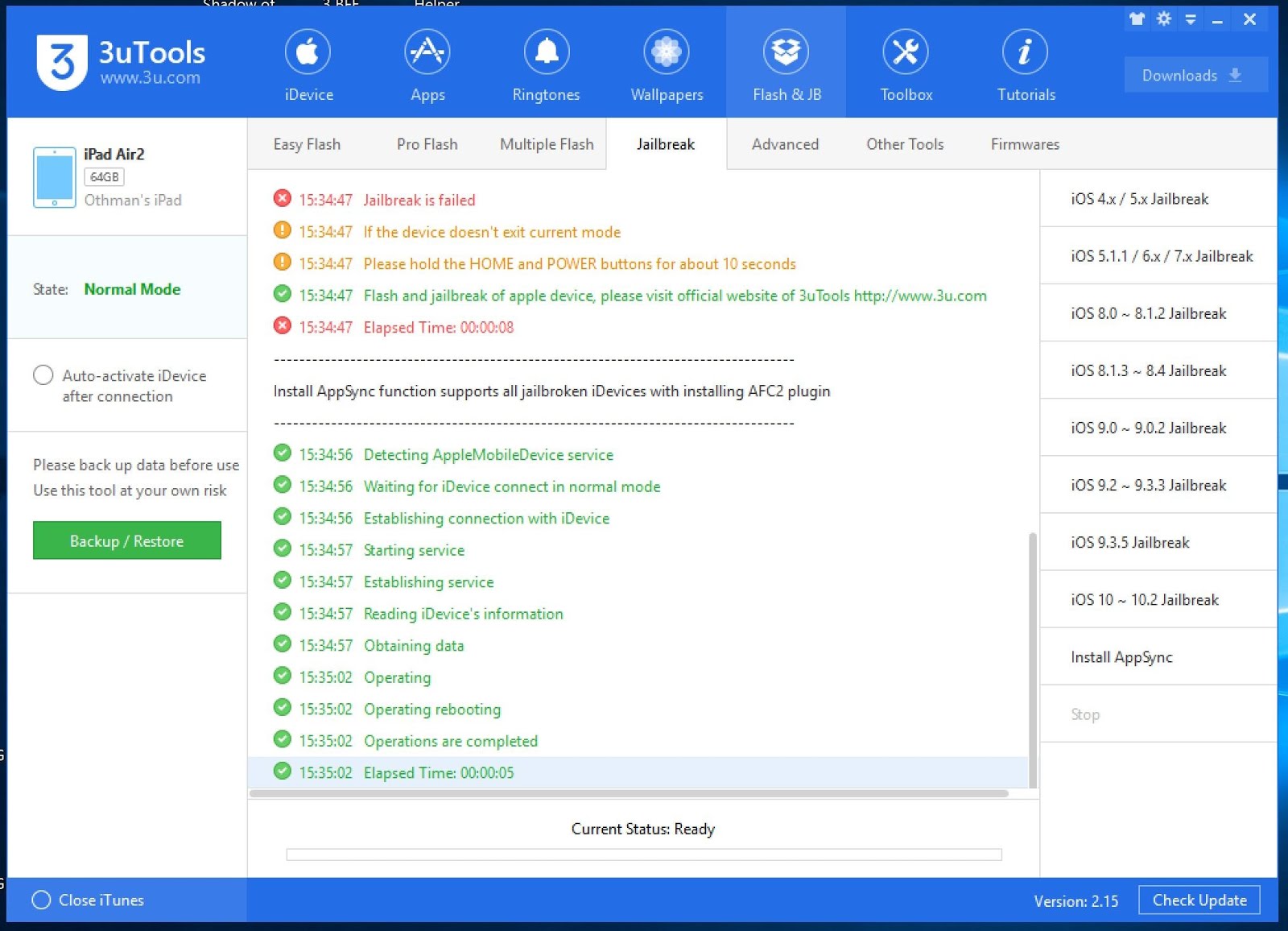Viewport: 1288px width, 931px height.
Task: Switch to the Advanced tab
Action: point(785,144)
